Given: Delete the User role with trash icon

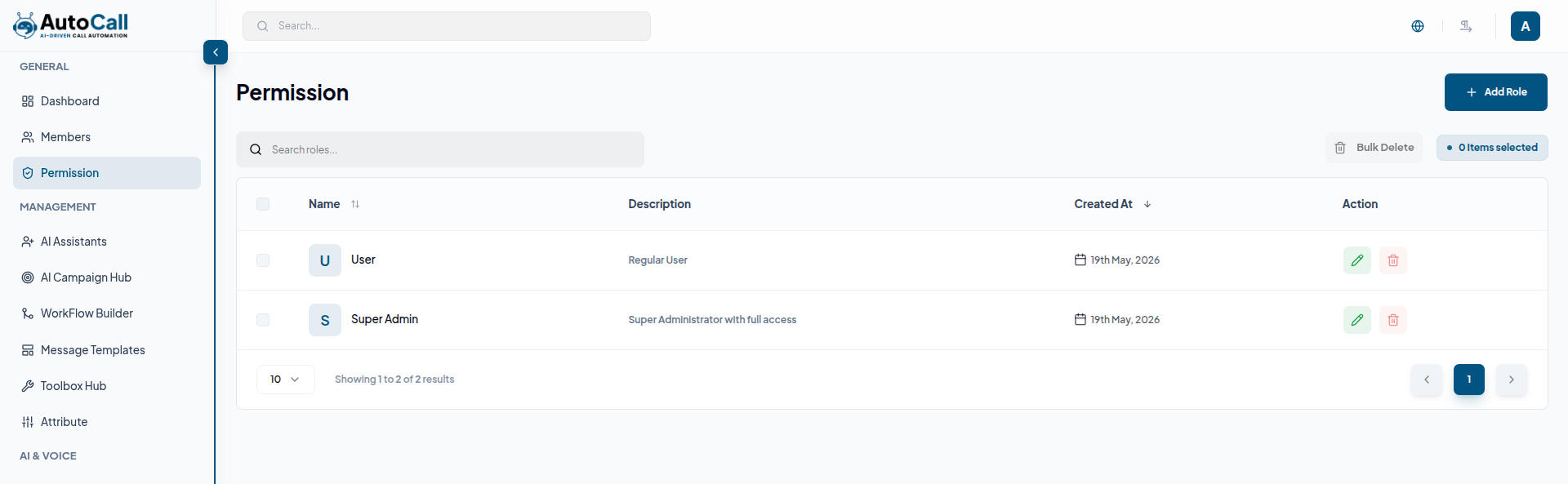Looking at the screenshot, I should (x=1393, y=260).
